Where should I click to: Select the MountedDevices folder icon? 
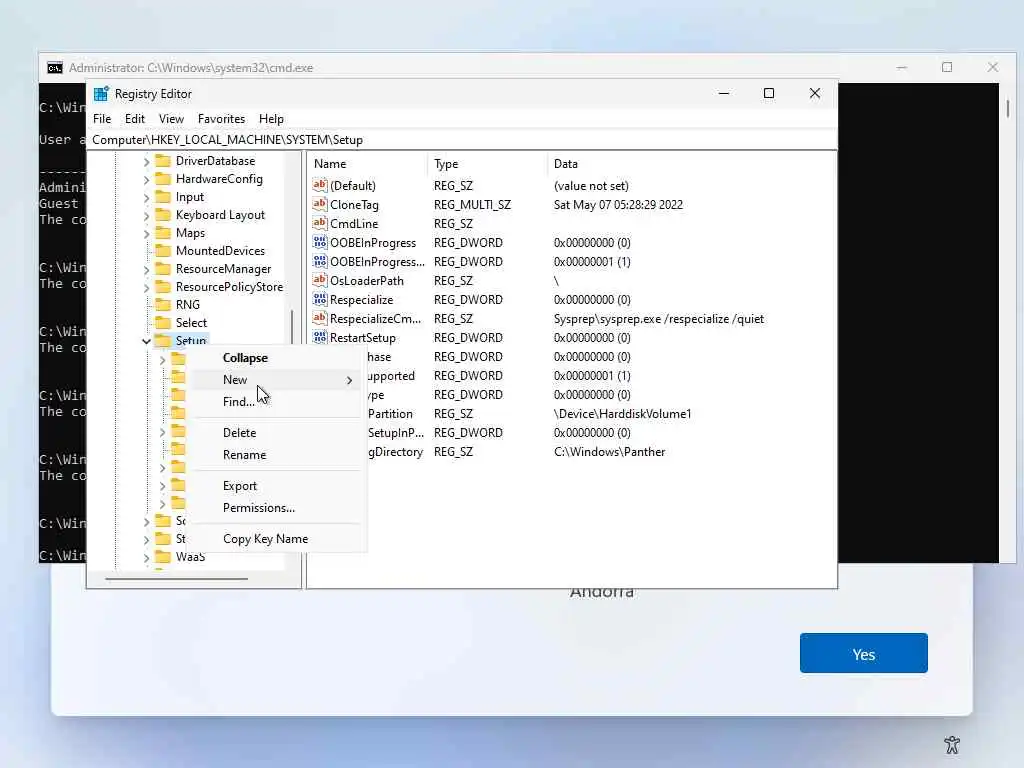click(163, 251)
